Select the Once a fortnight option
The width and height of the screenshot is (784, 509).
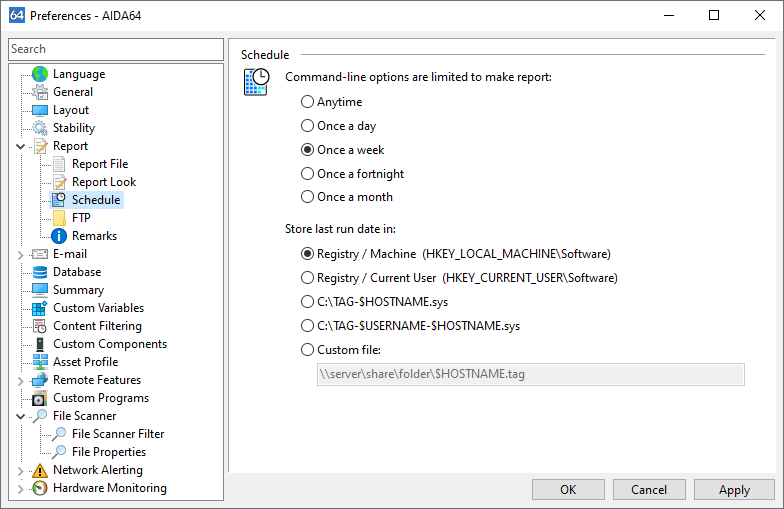(x=352, y=174)
